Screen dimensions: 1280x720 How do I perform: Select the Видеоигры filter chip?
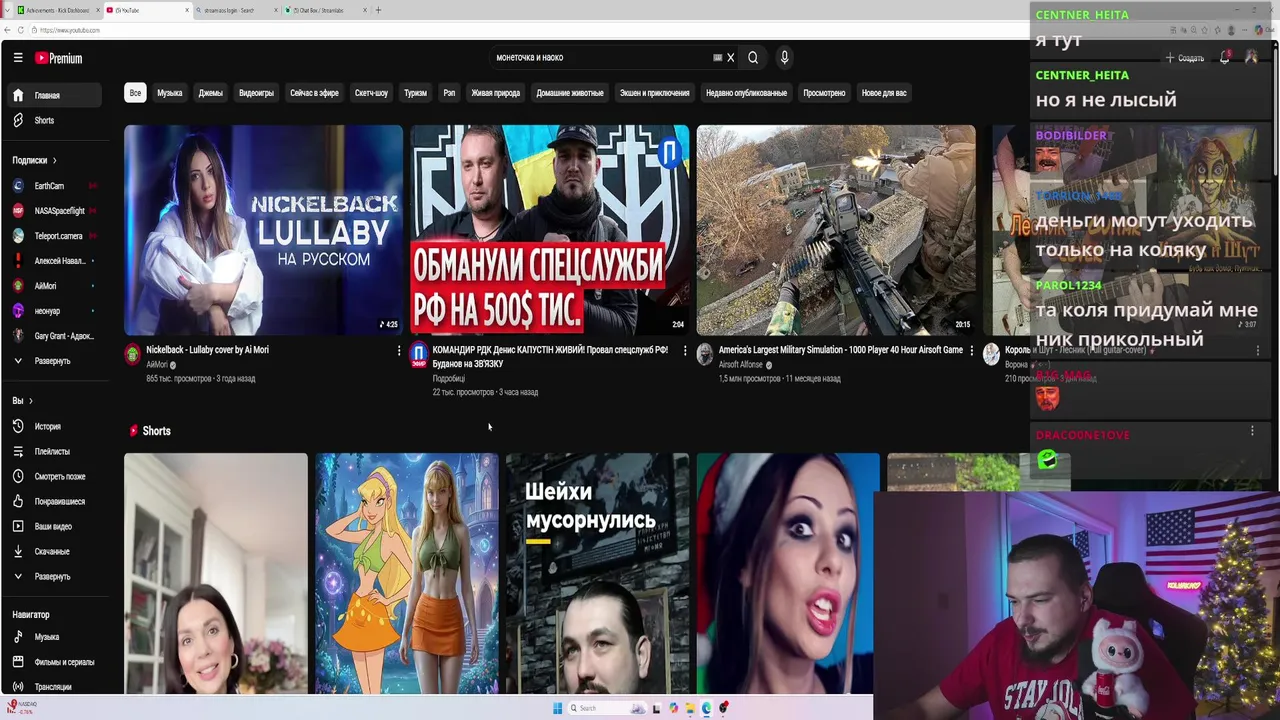pos(256,93)
